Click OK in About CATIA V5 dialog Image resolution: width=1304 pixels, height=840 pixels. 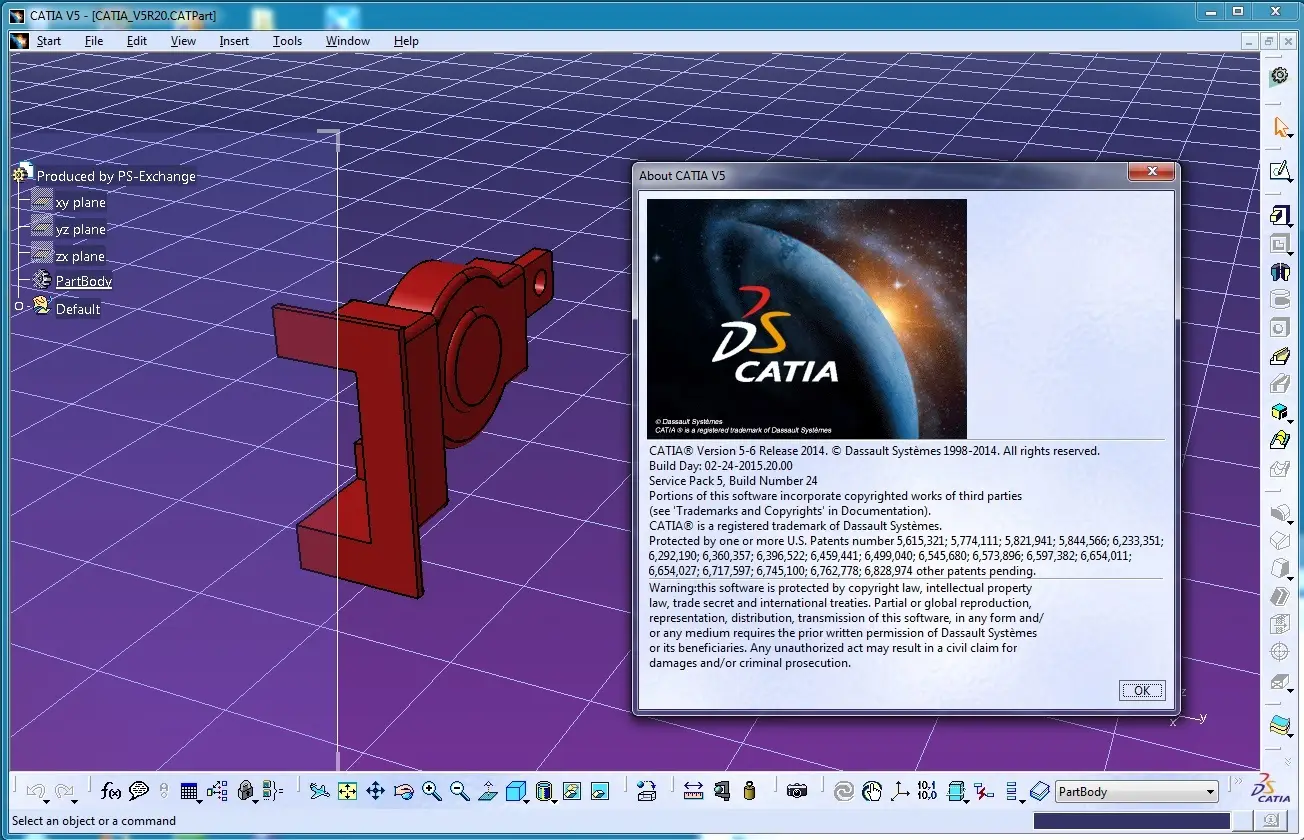pyautogui.click(x=1142, y=690)
